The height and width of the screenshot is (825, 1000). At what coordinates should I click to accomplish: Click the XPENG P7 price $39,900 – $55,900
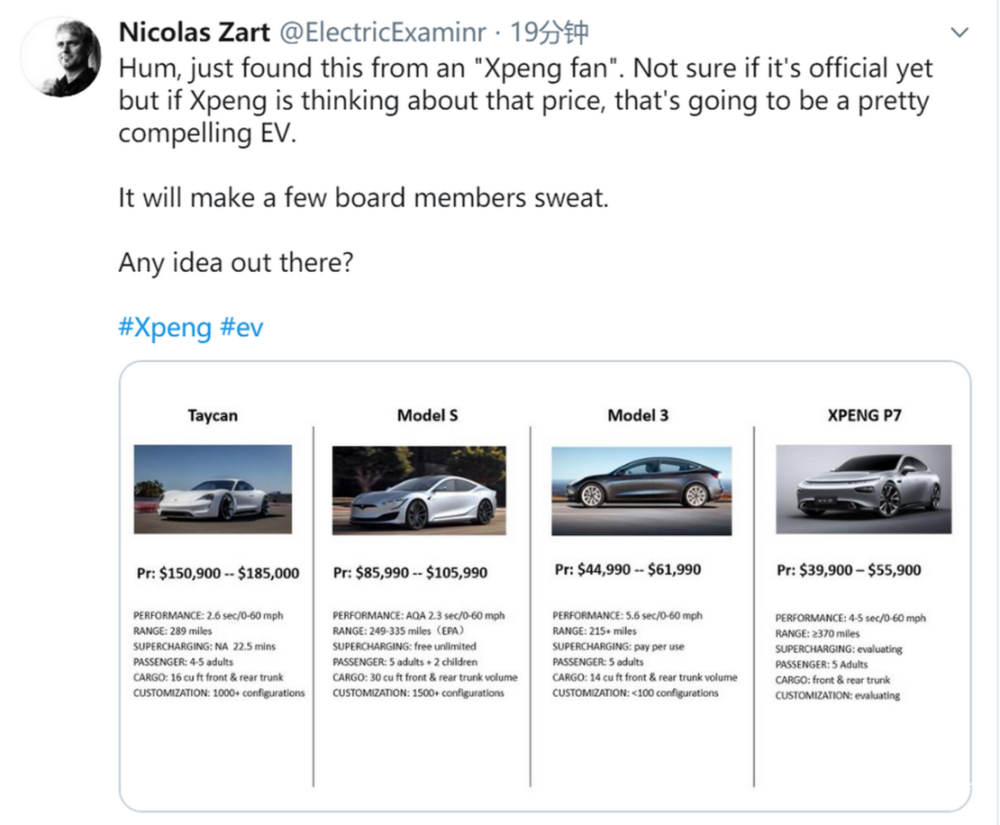[x=849, y=570]
